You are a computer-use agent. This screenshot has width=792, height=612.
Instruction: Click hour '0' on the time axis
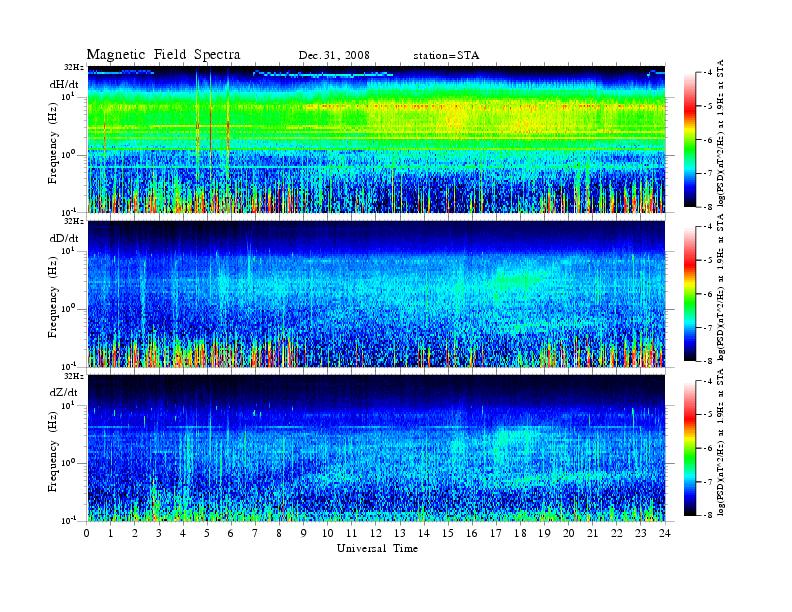pyautogui.click(x=87, y=533)
